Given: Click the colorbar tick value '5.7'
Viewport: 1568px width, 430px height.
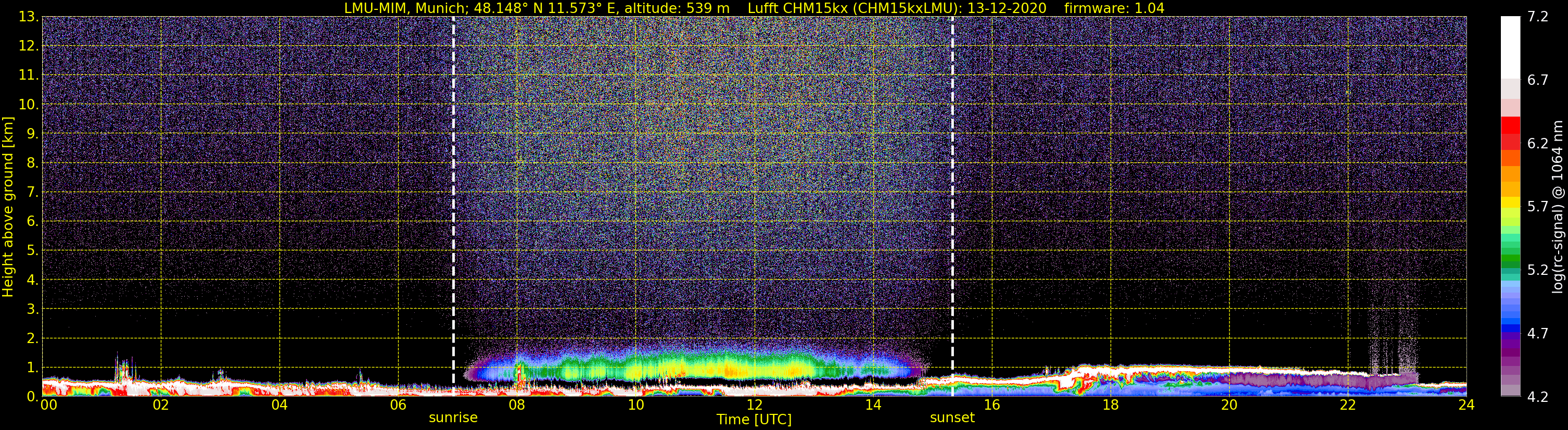Looking at the screenshot, I should (x=1538, y=207).
